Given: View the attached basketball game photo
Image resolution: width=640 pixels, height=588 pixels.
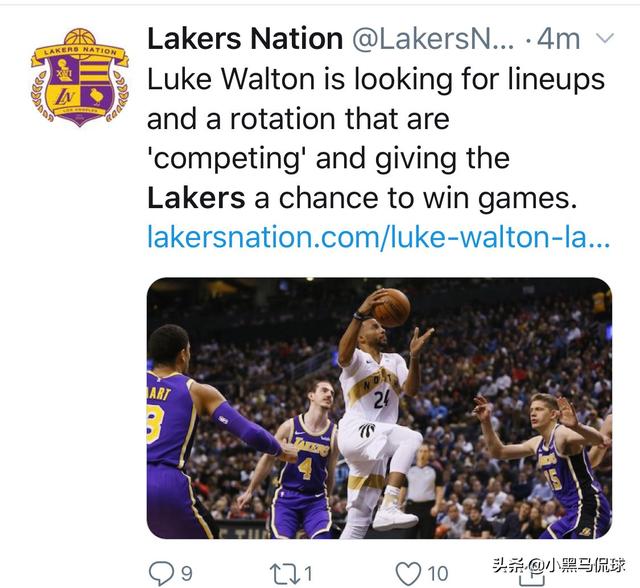Looking at the screenshot, I should 379,408.
